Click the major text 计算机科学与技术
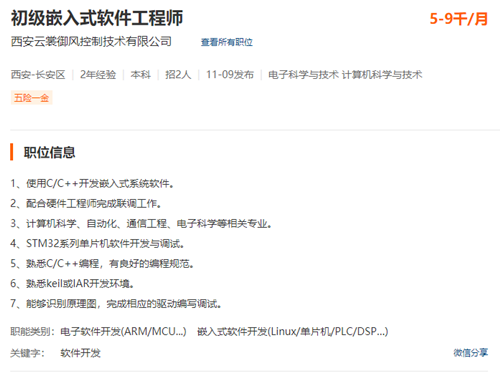Viewport: 500px width, 380px height. coord(382,74)
